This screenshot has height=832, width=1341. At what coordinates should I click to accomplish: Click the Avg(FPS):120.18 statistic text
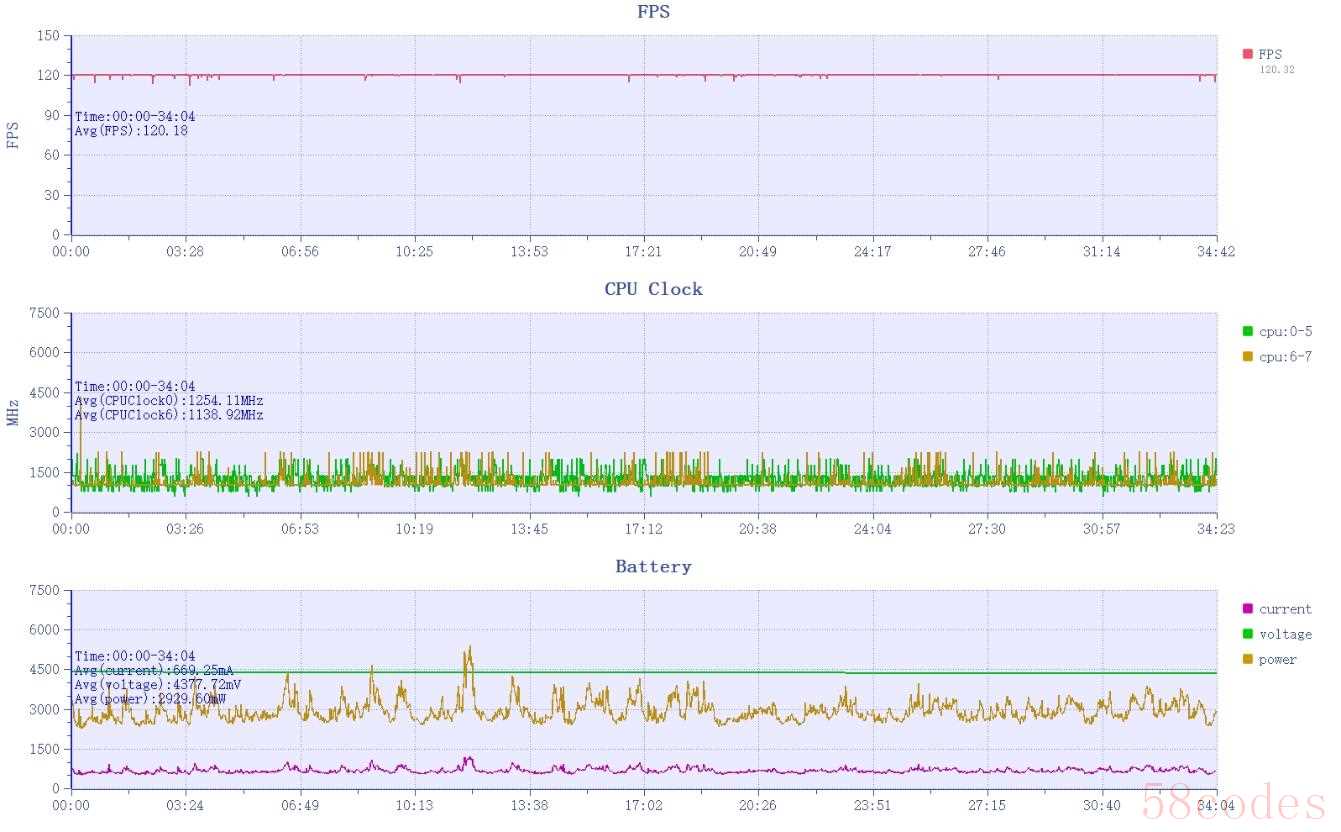point(131,131)
